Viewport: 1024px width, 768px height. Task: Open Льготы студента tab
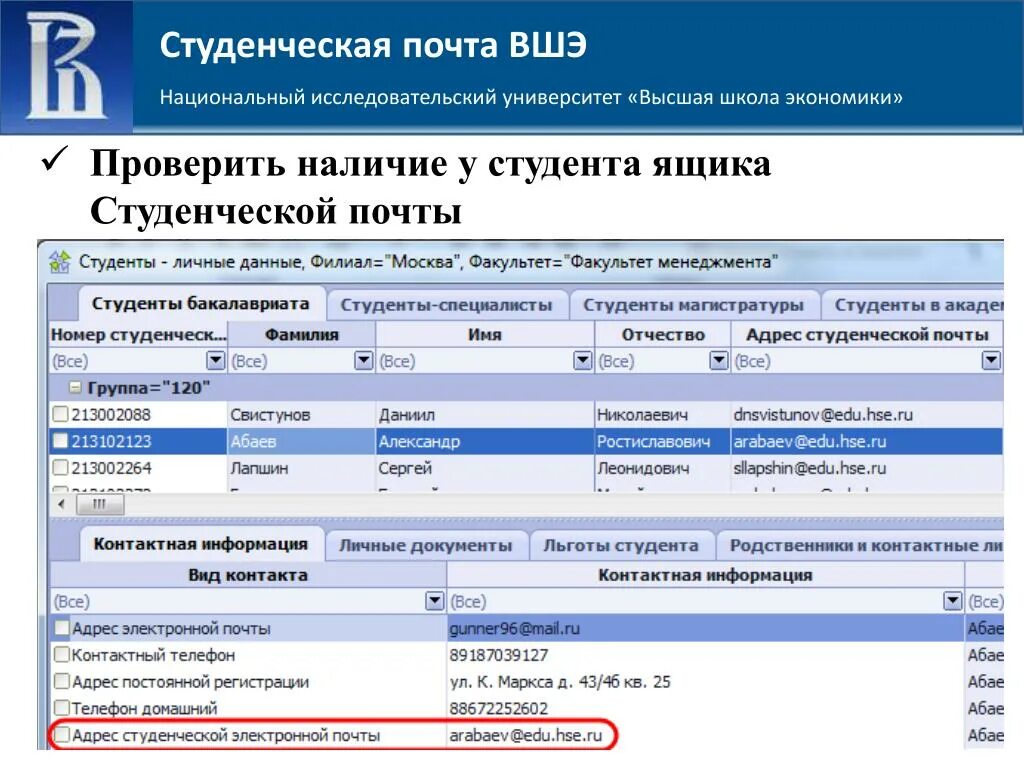(620, 545)
